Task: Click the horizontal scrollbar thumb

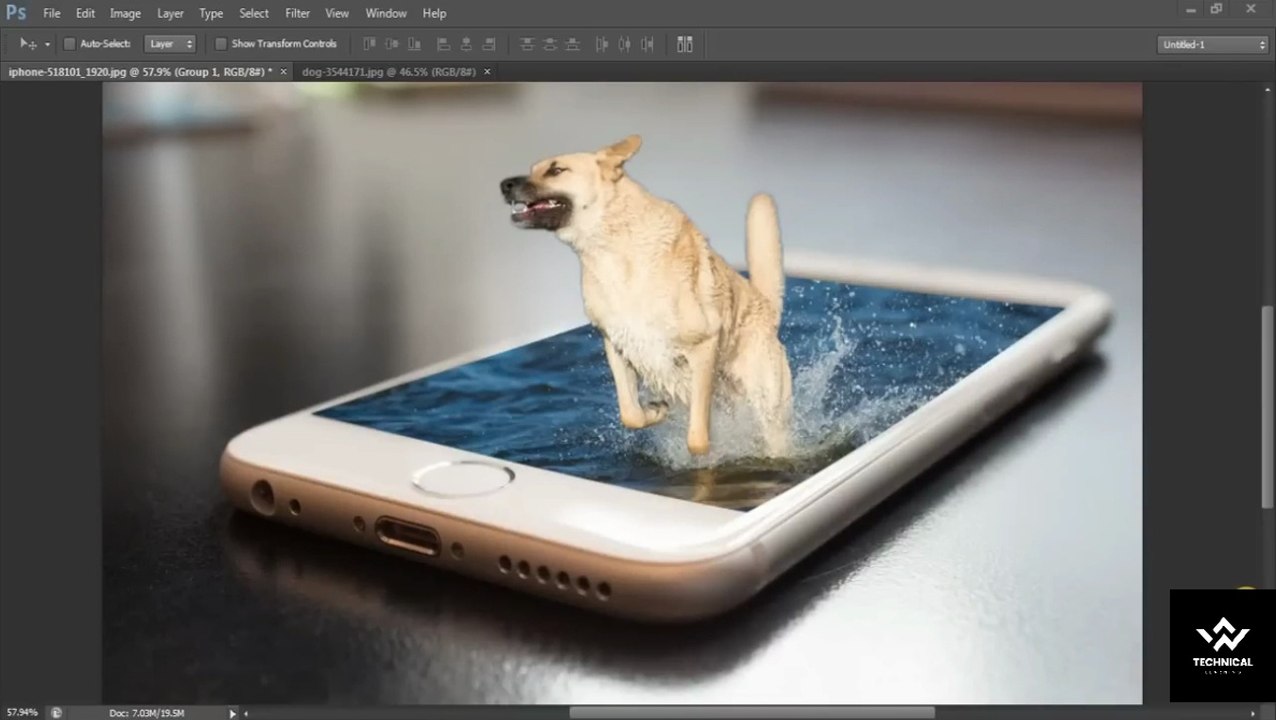Action: coord(752,713)
